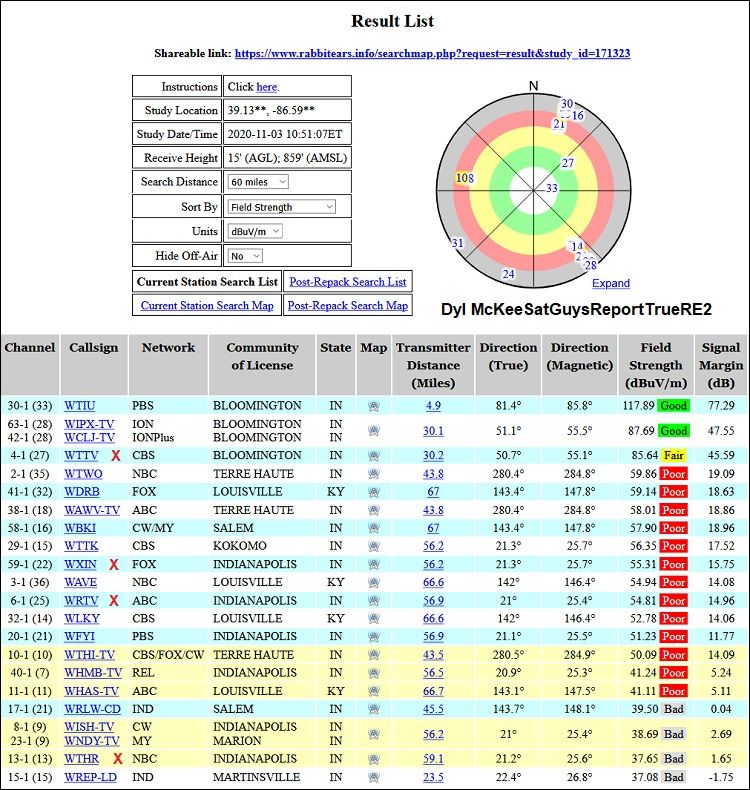
Task: Open the WCLJ-TV callsign link
Action: 89,437
